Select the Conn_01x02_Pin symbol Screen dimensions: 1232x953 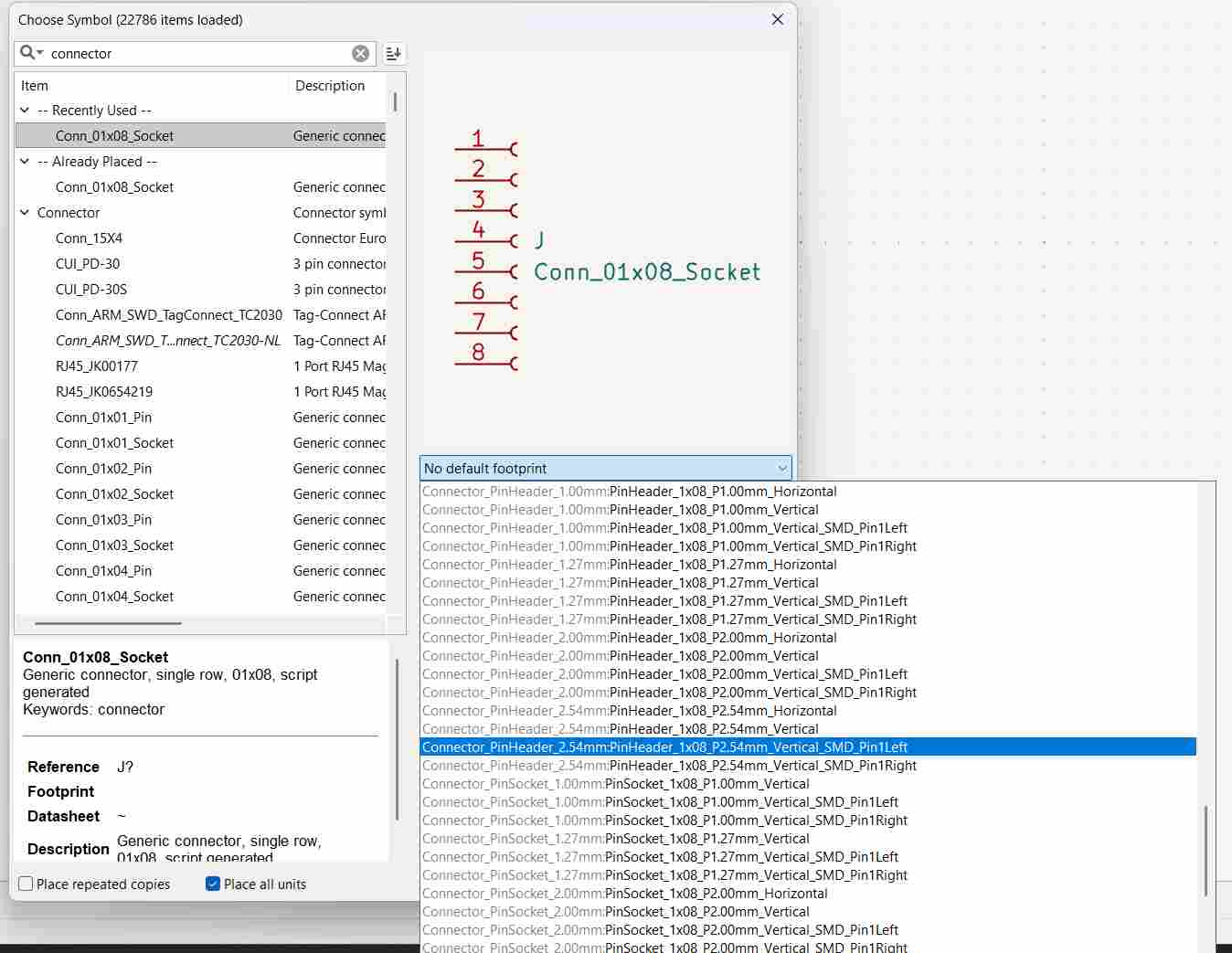[201, 469]
